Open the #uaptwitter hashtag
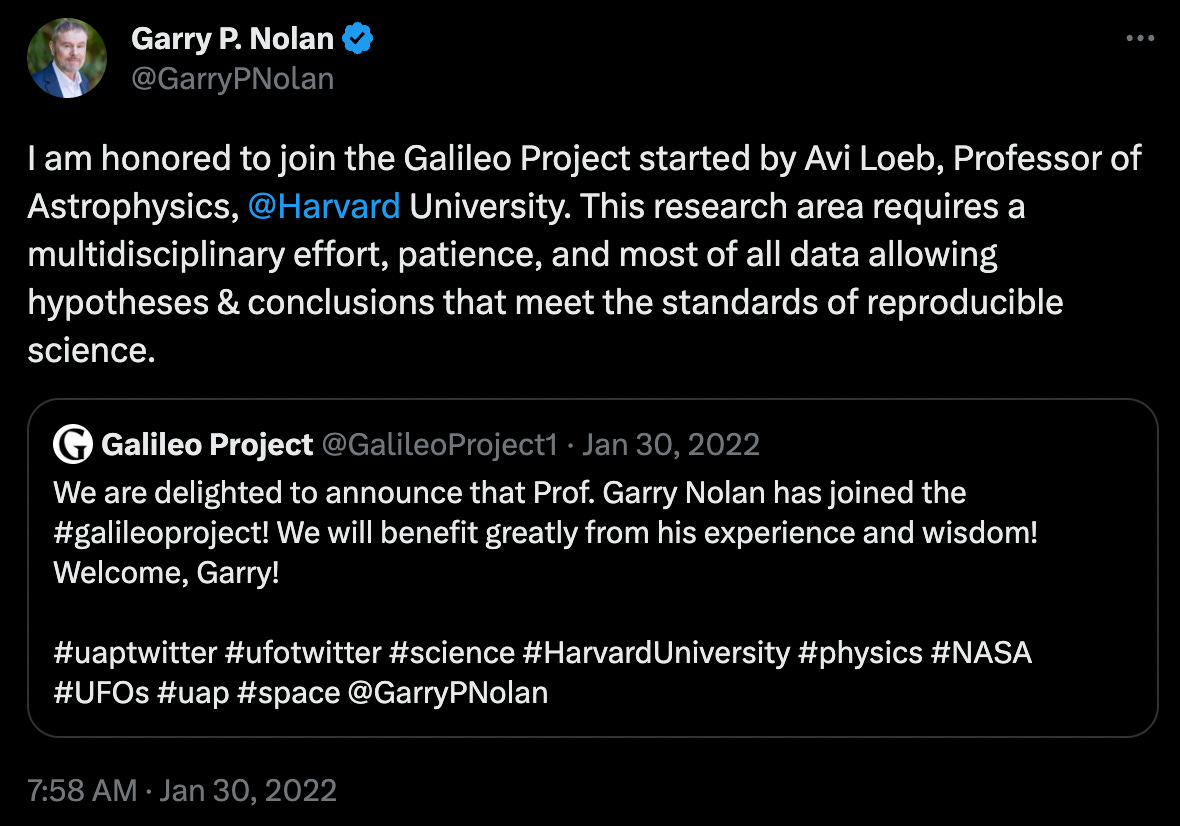This screenshot has height=826, width=1180. [135, 653]
